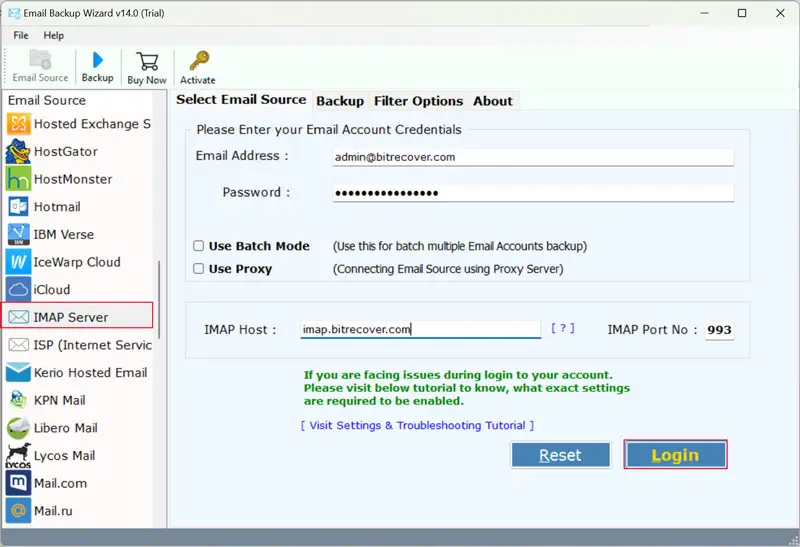Select the HostGator alligator icon

18,152
